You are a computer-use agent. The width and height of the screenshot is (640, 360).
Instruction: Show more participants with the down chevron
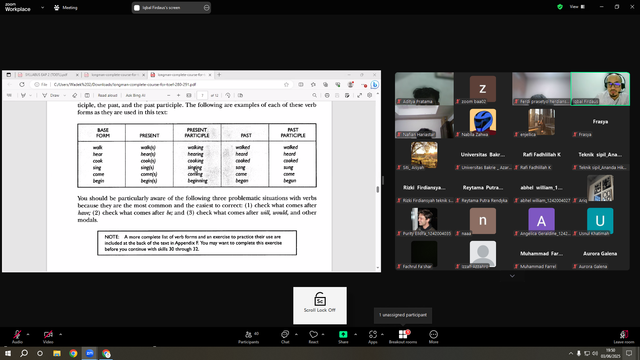point(512,276)
